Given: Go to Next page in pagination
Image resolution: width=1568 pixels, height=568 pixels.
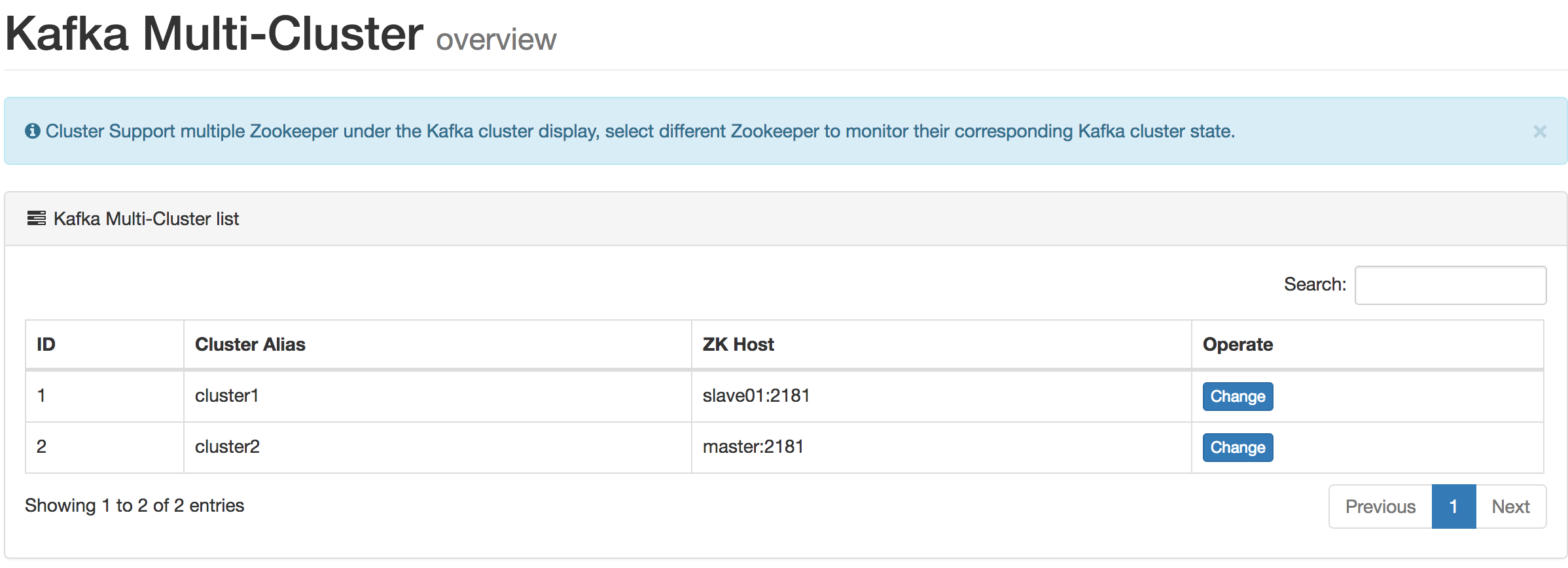Looking at the screenshot, I should pos(1510,506).
